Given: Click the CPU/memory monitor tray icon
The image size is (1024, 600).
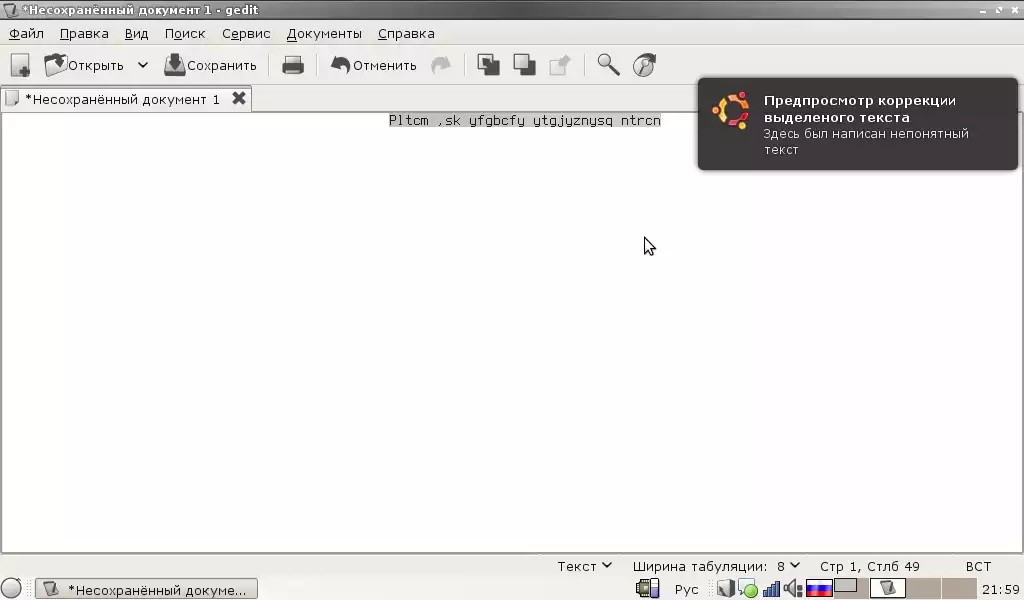Looking at the screenshot, I should (647, 589).
